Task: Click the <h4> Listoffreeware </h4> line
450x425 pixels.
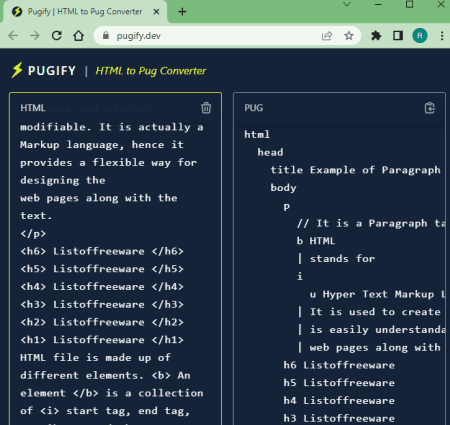Action: coord(102,287)
